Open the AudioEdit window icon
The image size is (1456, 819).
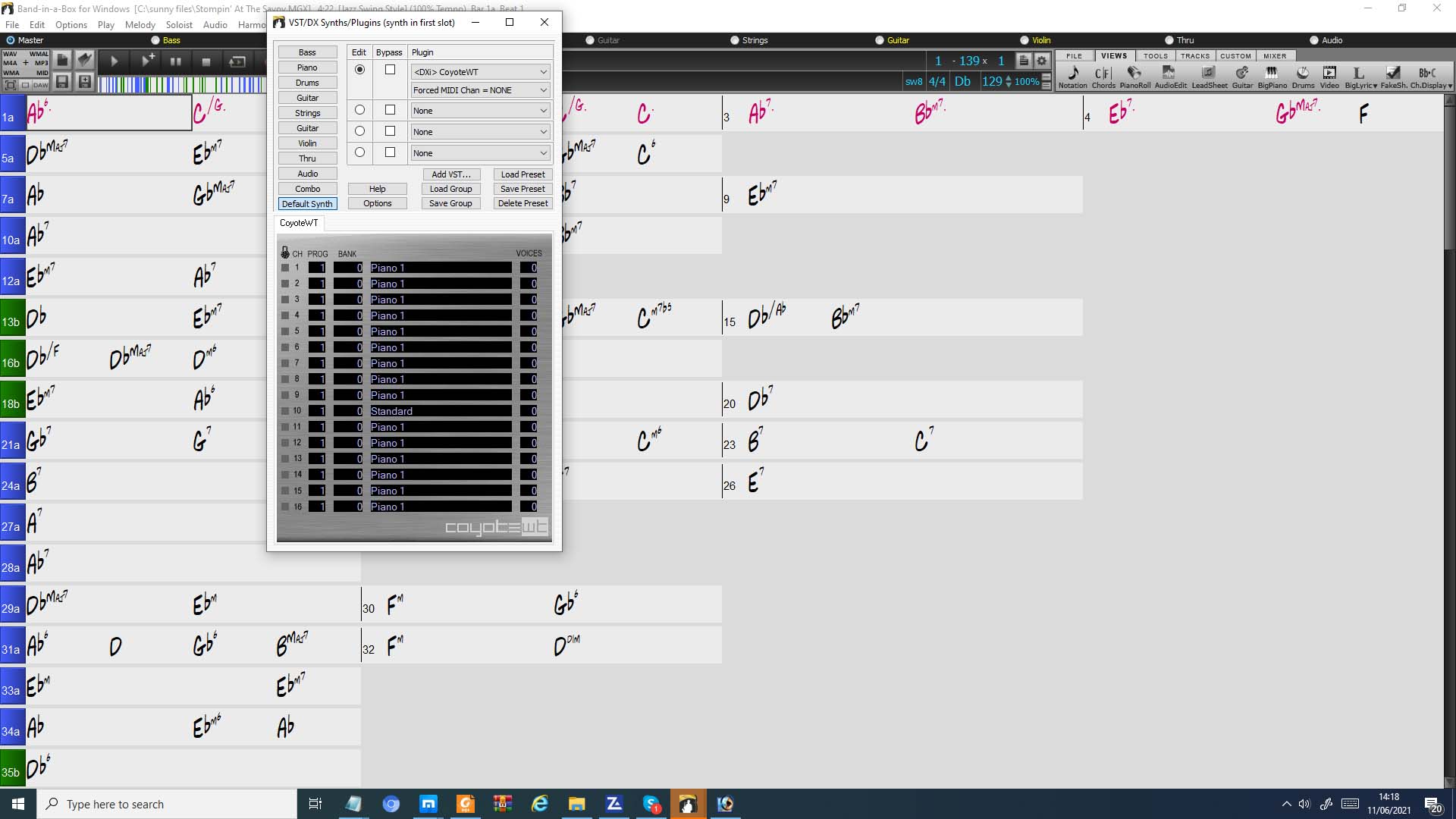pos(1170,77)
